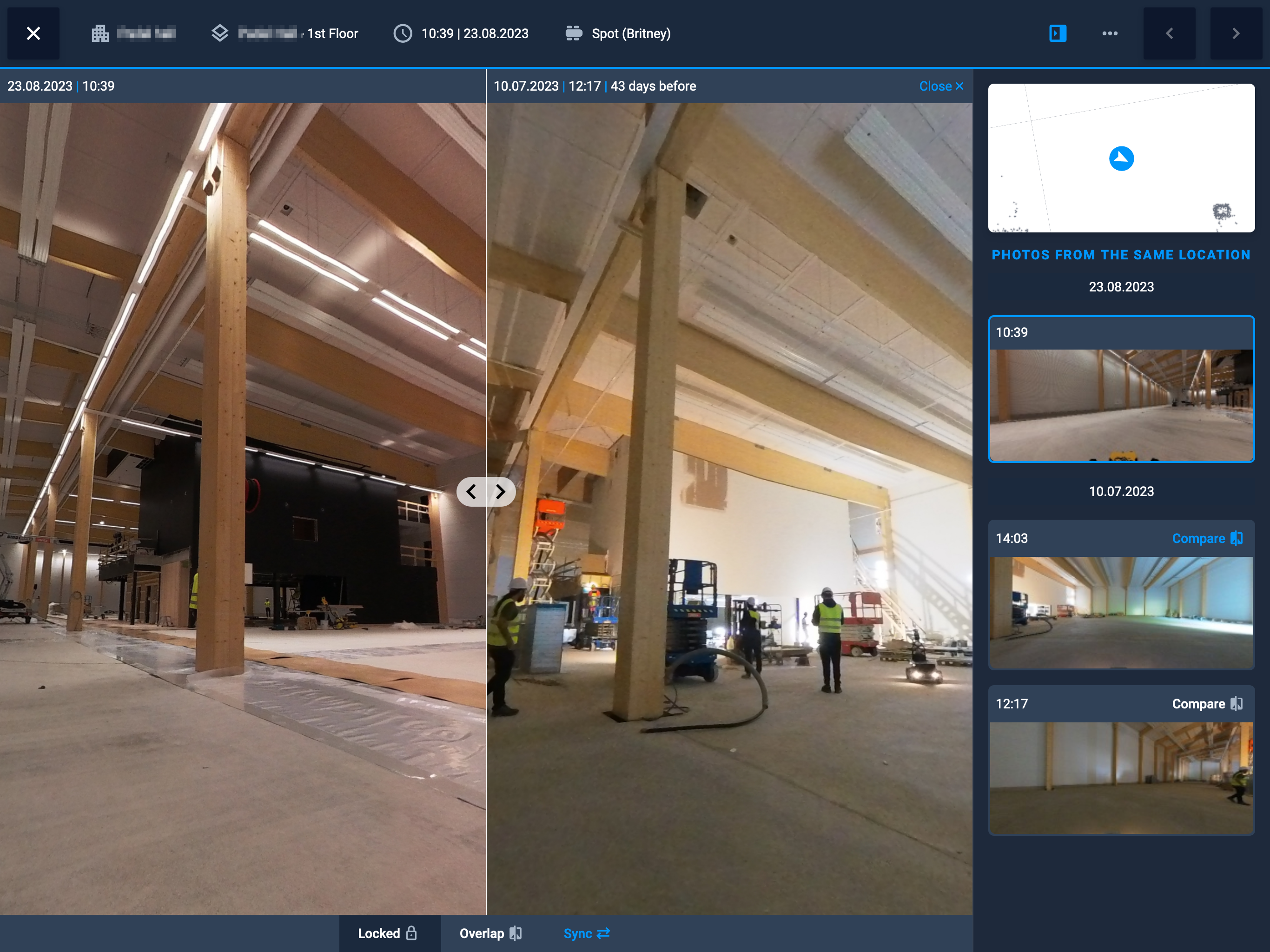Open the three-dots more options menu
Viewport: 1270px width, 952px height.
coord(1110,33)
